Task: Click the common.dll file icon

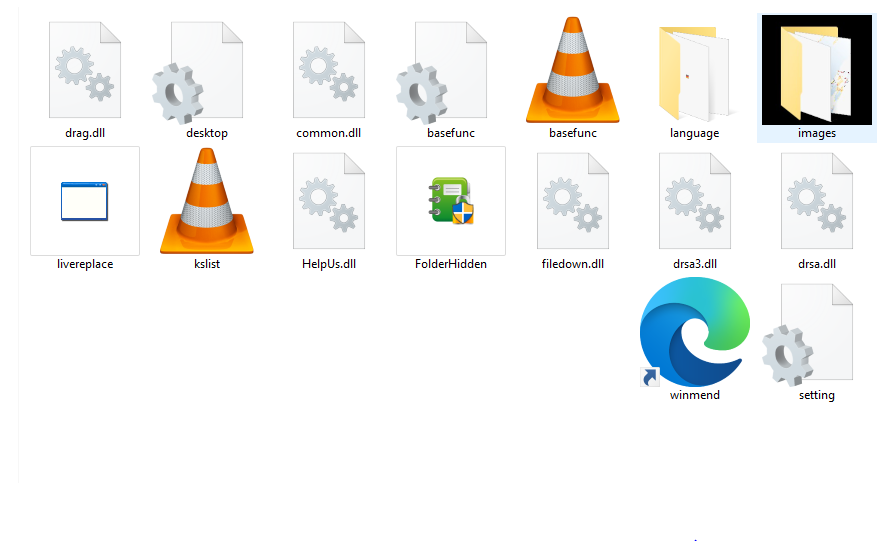Action: (329, 70)
